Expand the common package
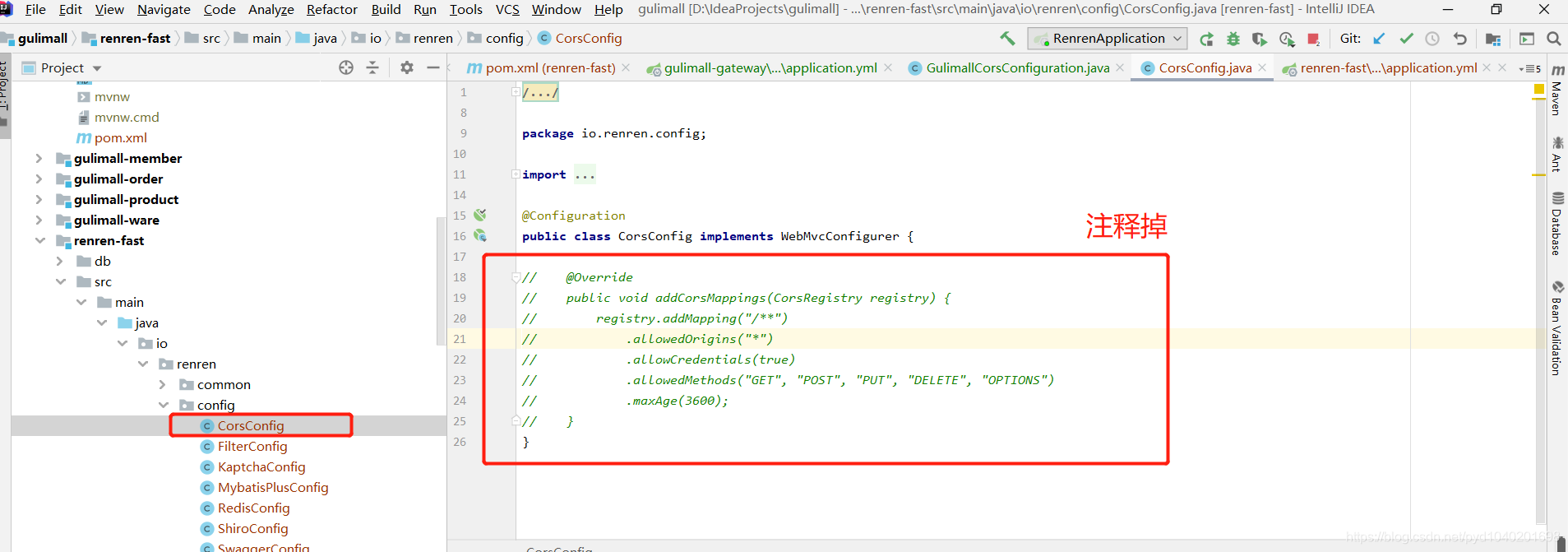 point(162,384)
